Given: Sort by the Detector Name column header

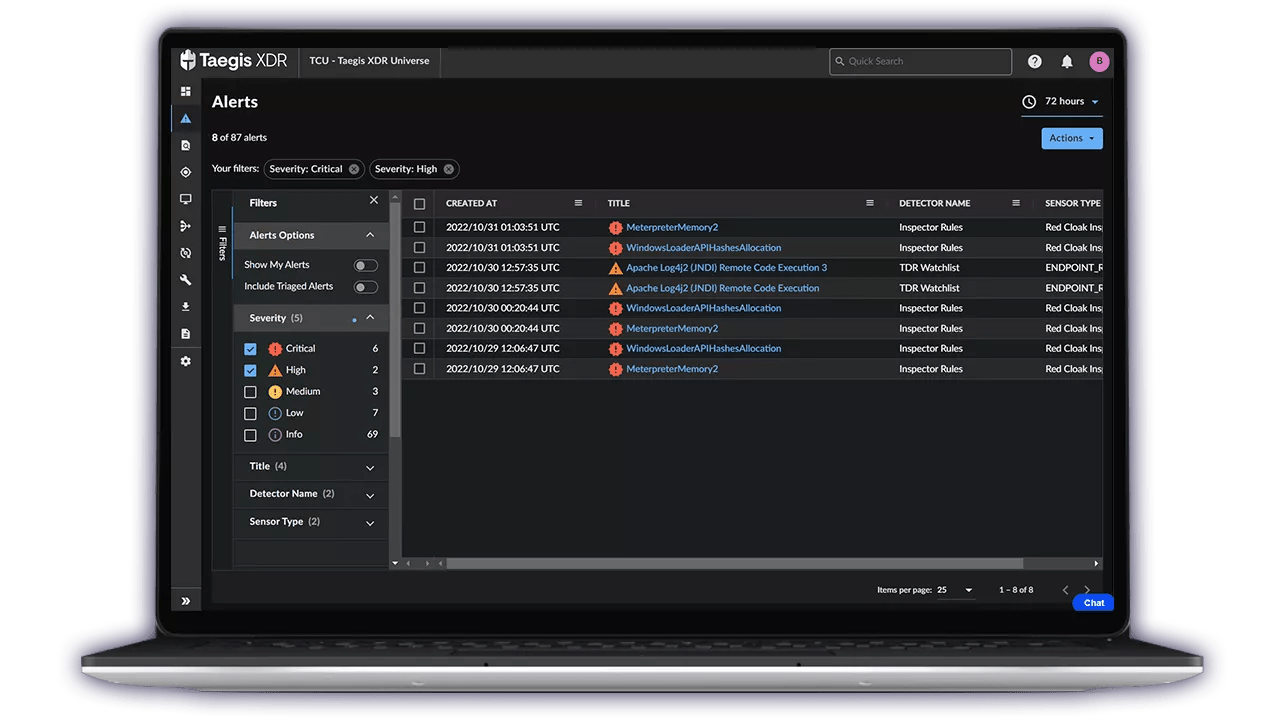Looking at the screenshot, I should tap(935, 203).
